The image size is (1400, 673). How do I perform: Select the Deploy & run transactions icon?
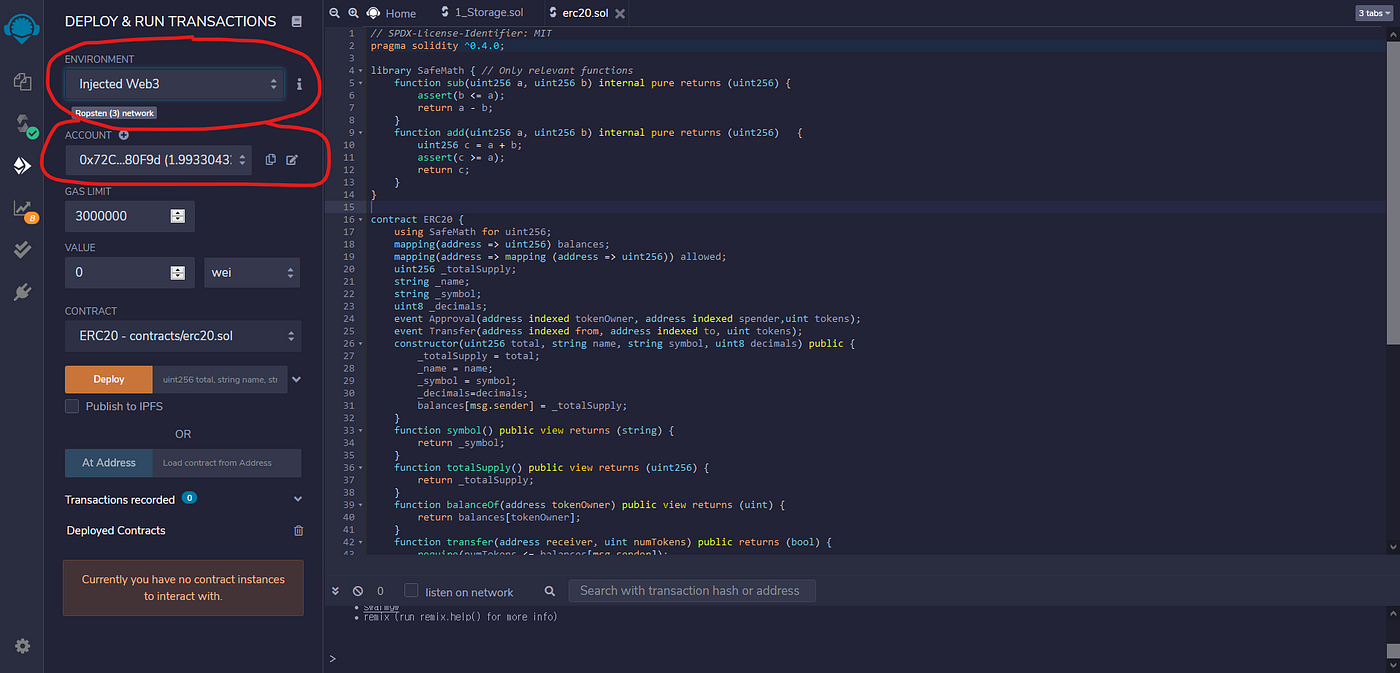coord(22,166)
